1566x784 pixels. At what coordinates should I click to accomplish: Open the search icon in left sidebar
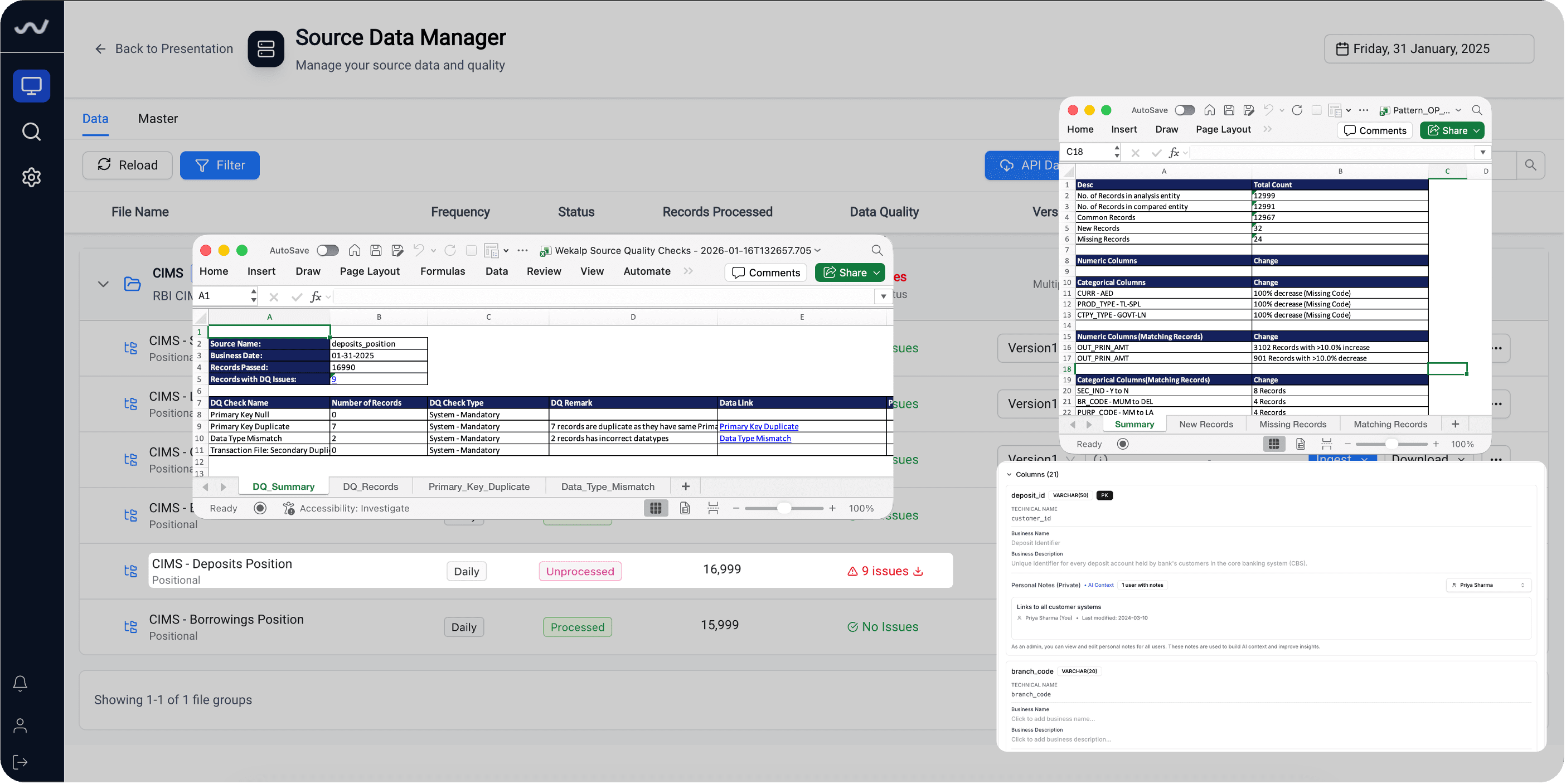tap(31, 132)
